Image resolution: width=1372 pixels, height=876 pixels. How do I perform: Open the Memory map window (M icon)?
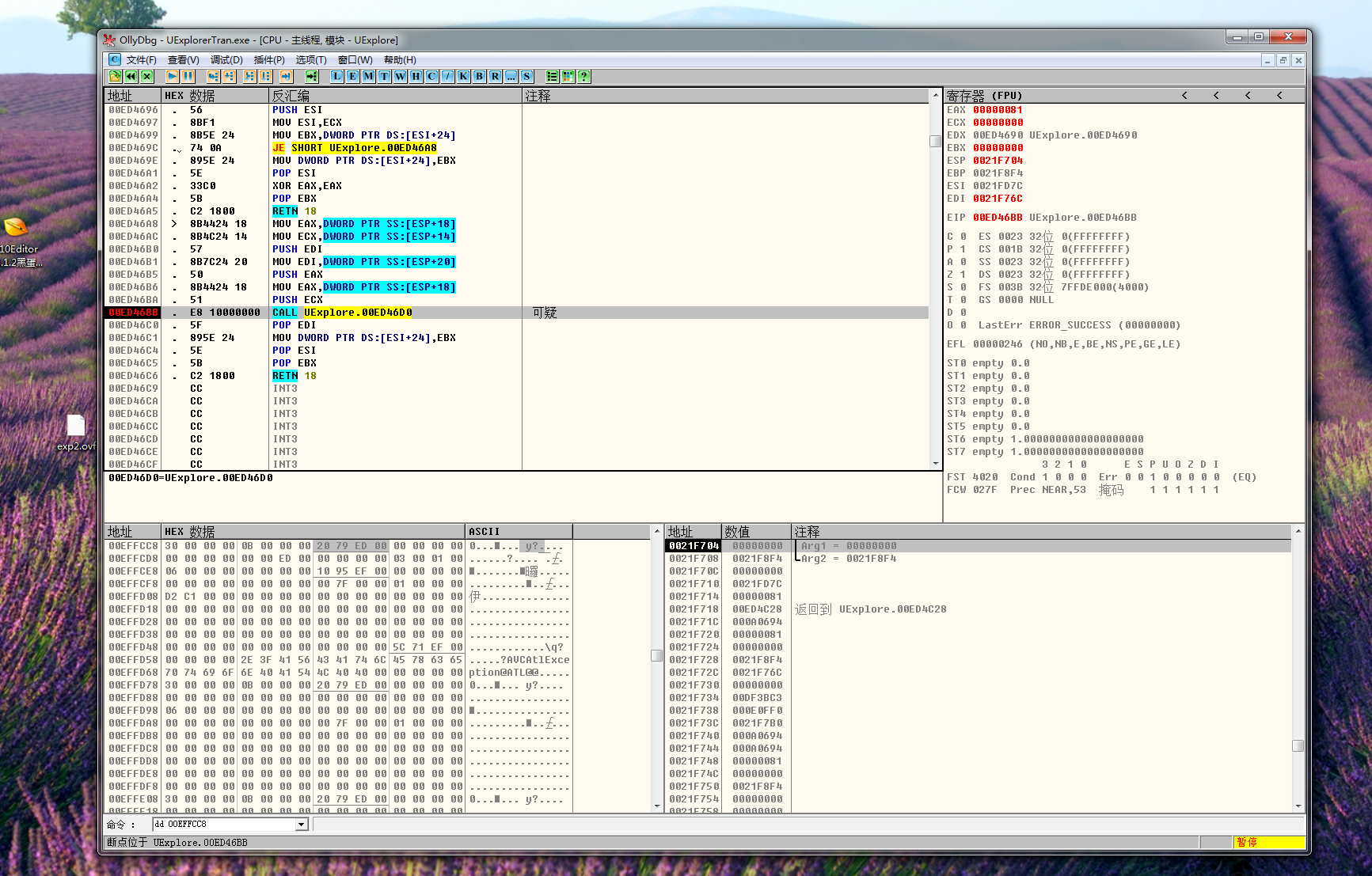tap(369, 77)
